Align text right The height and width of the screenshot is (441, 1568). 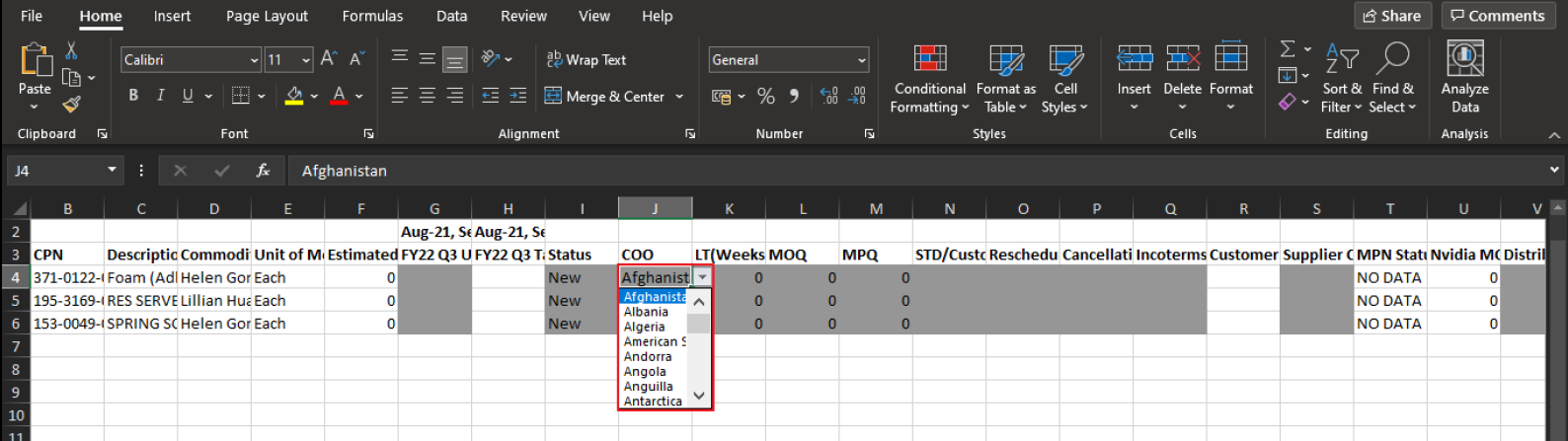pos(454,96)
